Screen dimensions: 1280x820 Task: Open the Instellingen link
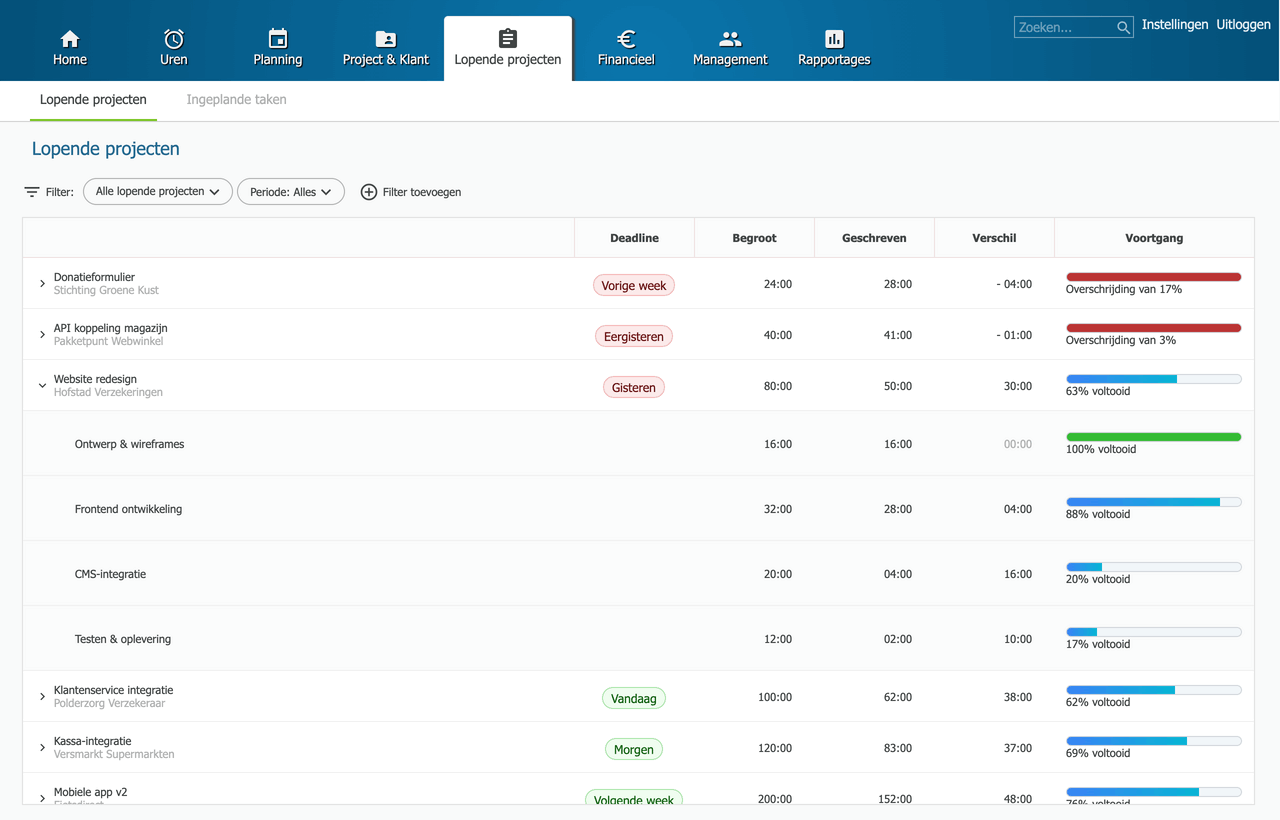[x=1175, y=25]
